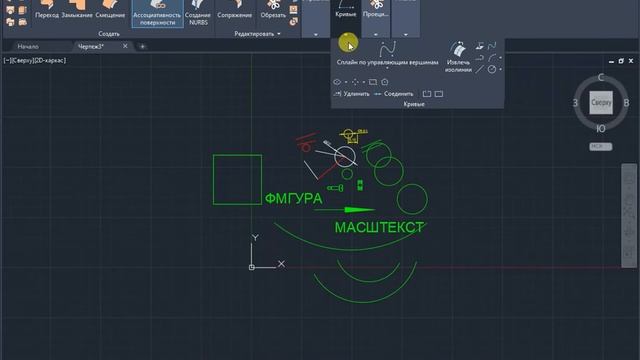Screen dimensions: 640x360
Task: Expand the spline tool dropdown arrow
Action: 387,68
